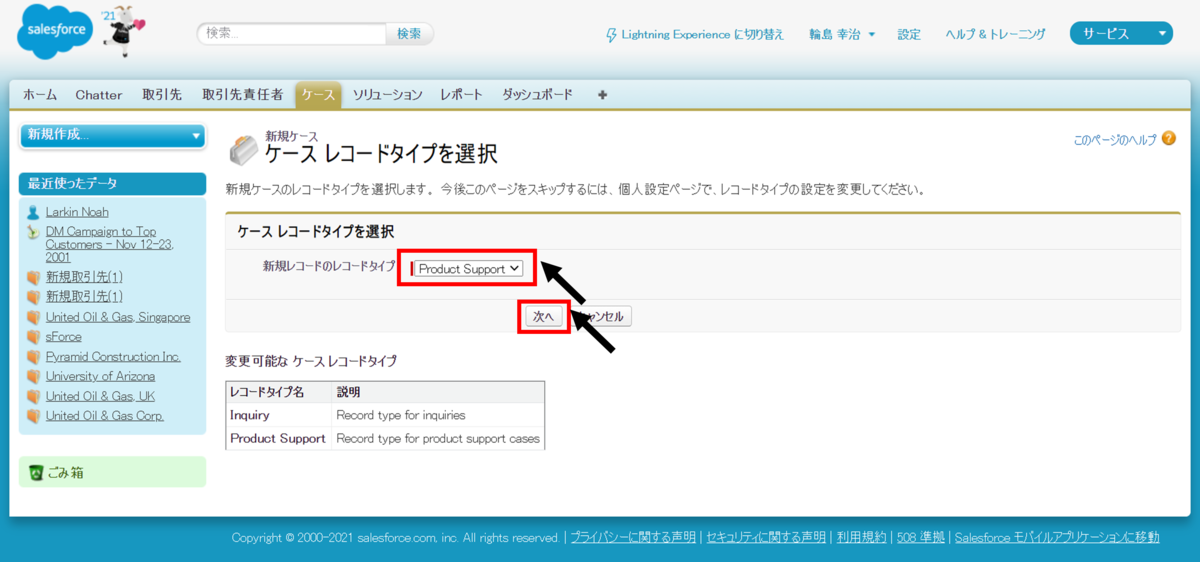Open University of Arizona link
This screenshot has height=562, width=1200.
coord(100,377)
